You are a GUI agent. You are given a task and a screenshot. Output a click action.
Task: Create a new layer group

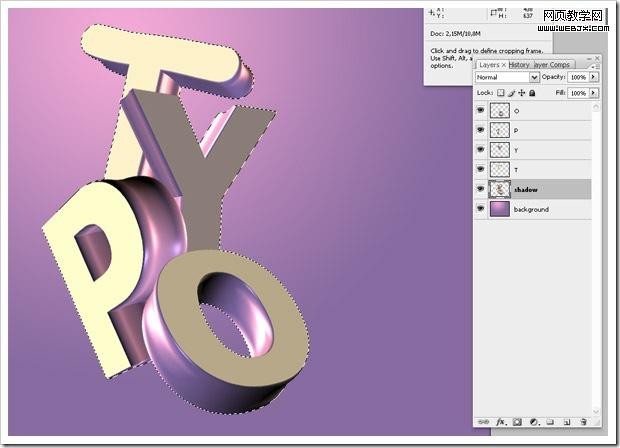(550, 422)
